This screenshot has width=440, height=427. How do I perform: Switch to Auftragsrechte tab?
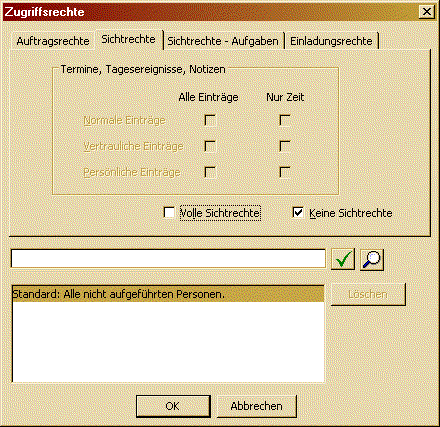(53, 41)
